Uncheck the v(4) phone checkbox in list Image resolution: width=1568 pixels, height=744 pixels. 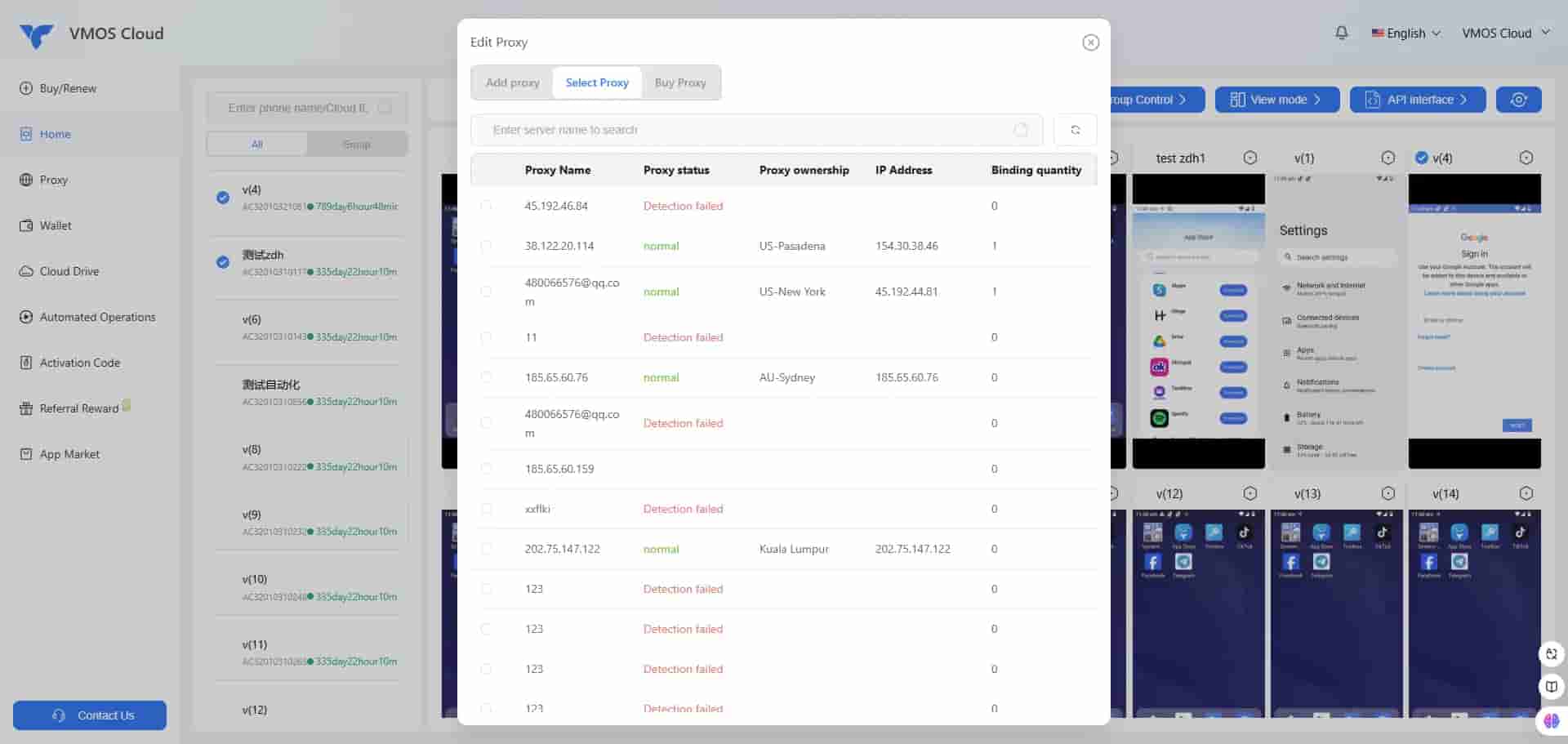coord(223,198)
